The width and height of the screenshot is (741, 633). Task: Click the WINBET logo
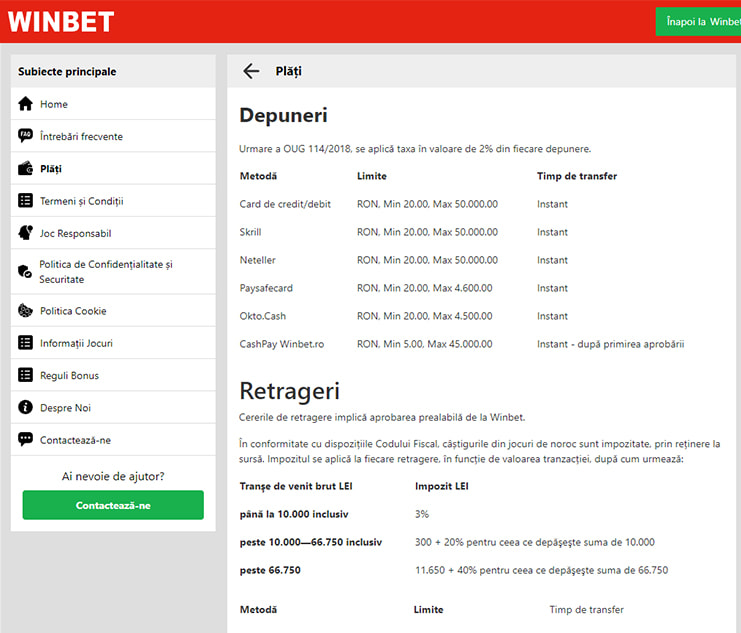(60, 22)
